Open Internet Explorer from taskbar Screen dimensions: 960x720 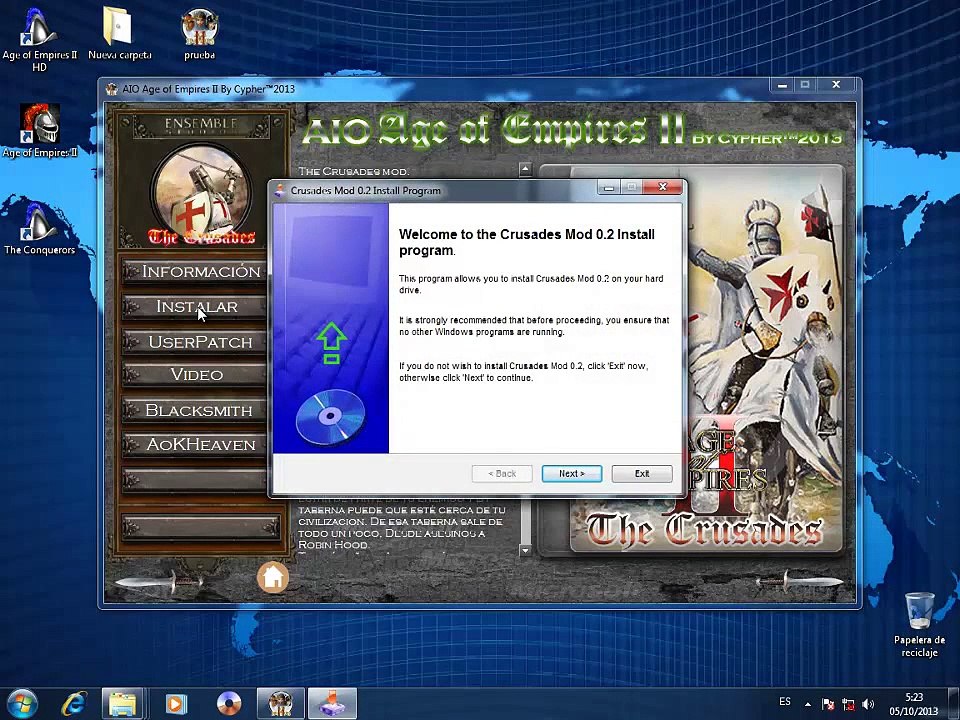[x=74, y=703]
